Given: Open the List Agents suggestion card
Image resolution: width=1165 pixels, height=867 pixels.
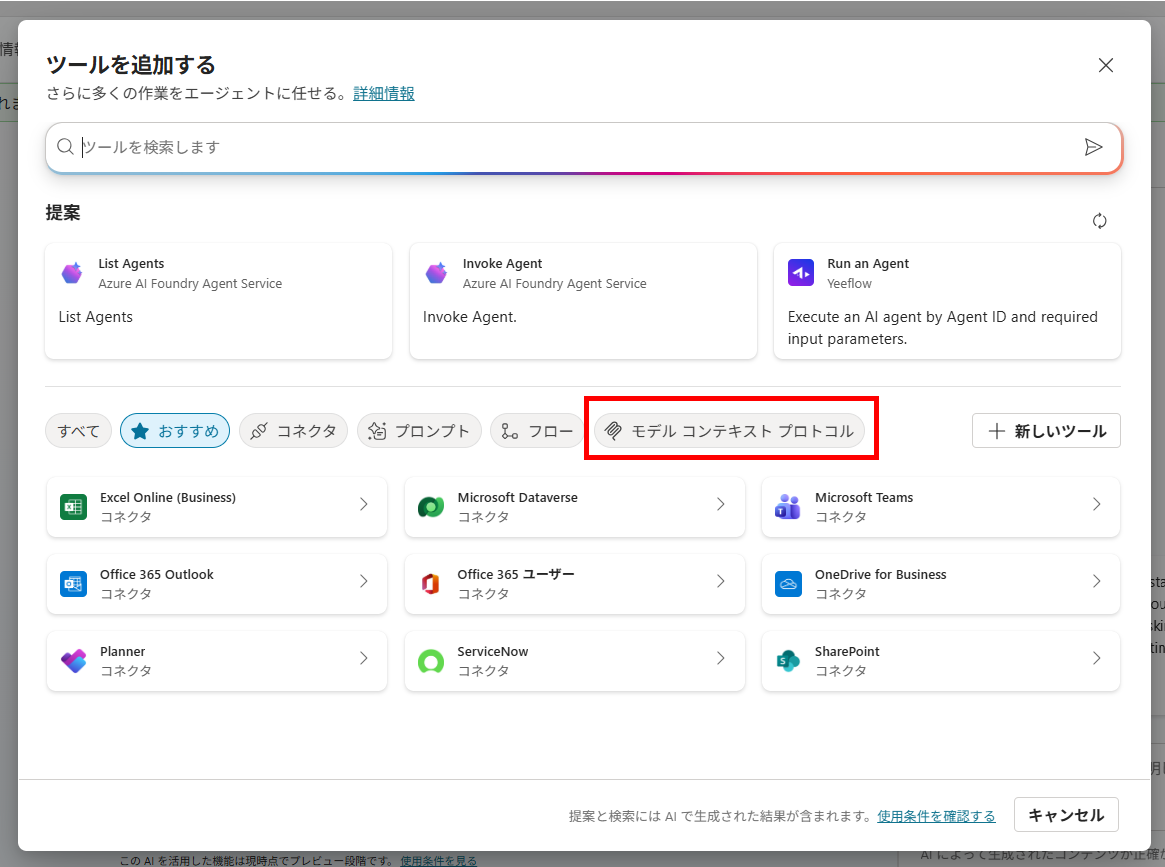Looking at the screenshot, I should 218,301.
